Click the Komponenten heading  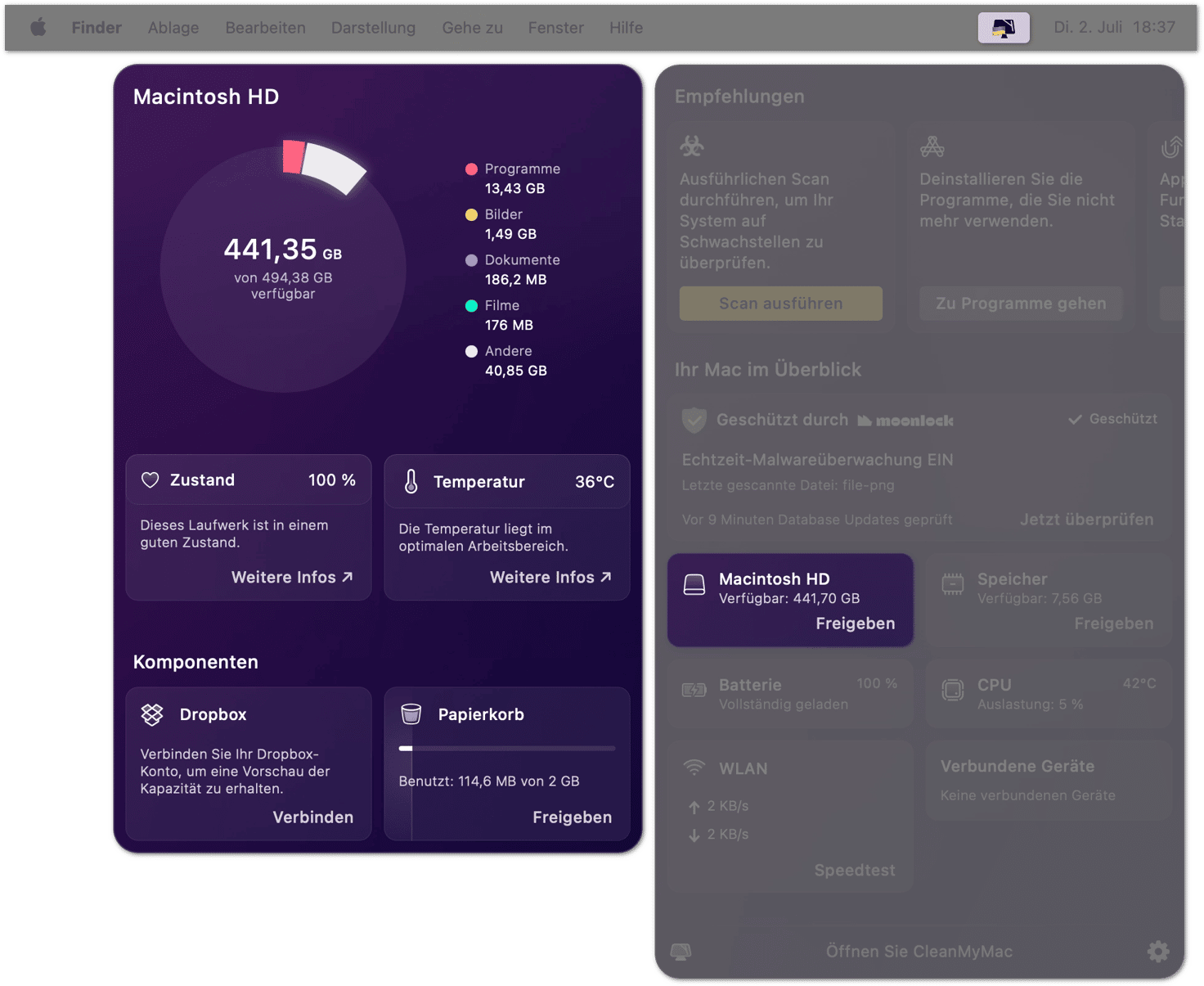[195, 662]
